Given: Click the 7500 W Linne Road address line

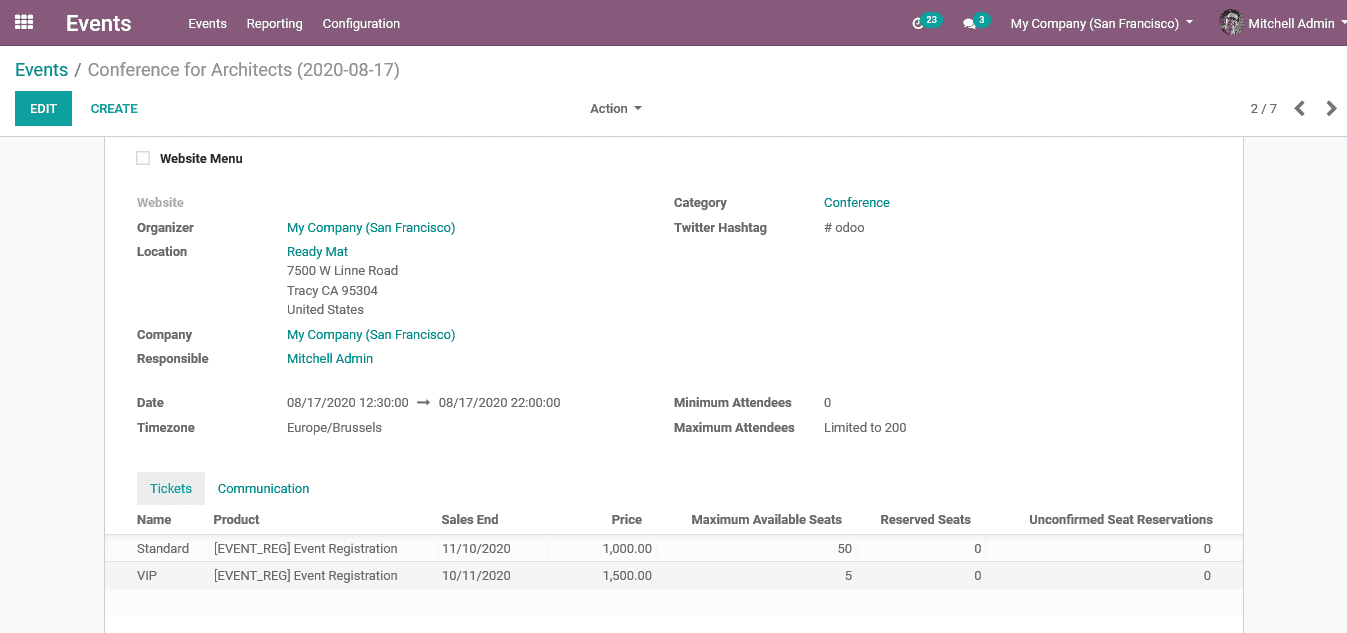Looking at the screenshot, I should (342, 271).
